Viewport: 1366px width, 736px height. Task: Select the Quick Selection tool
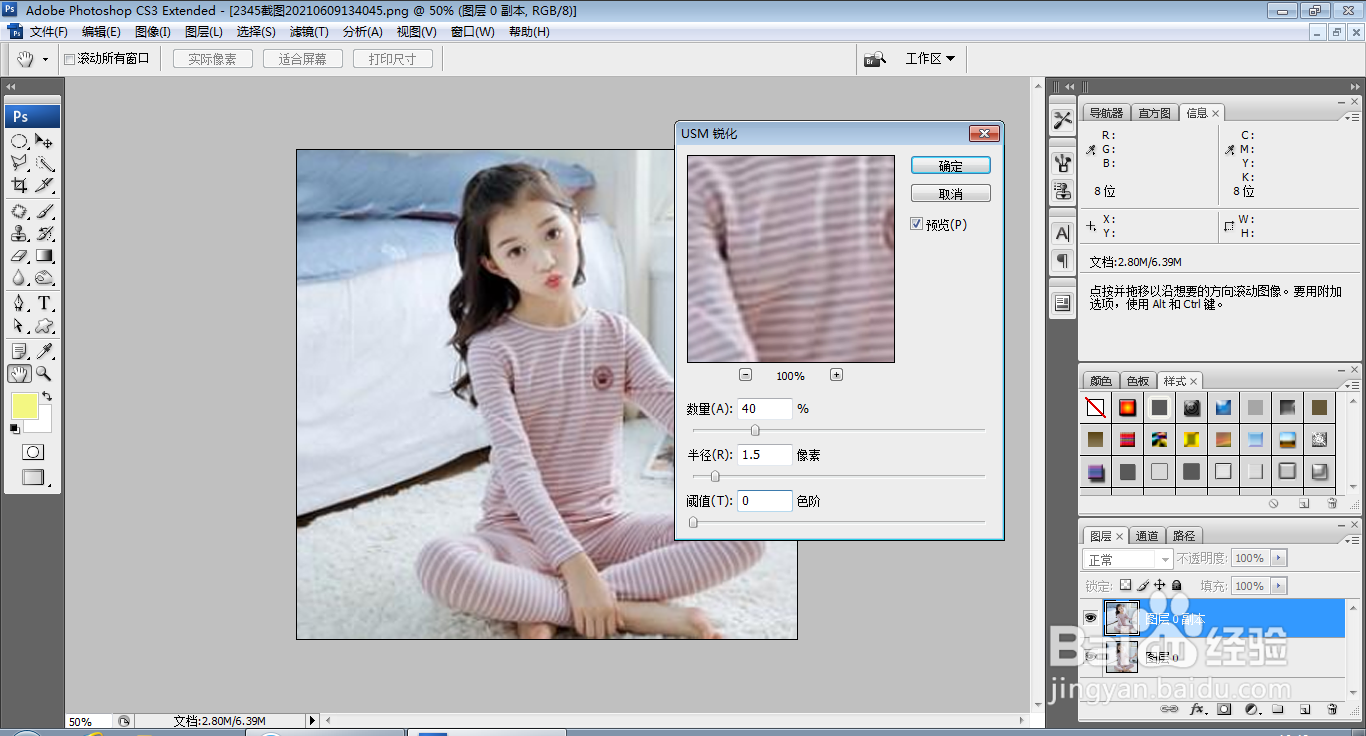(x=45, y=163)
